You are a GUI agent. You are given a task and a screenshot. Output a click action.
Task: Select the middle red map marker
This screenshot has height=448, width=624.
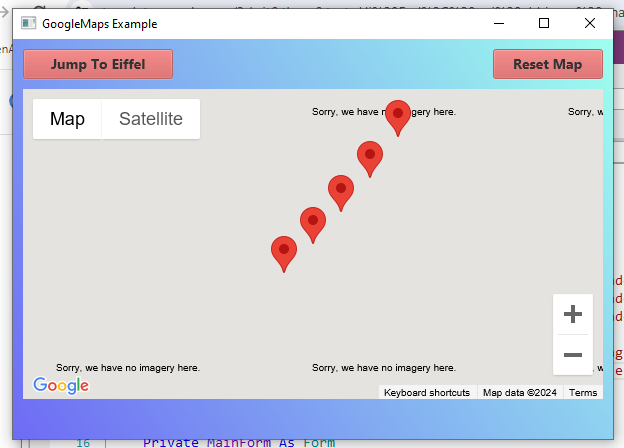(x=341, y=193)
